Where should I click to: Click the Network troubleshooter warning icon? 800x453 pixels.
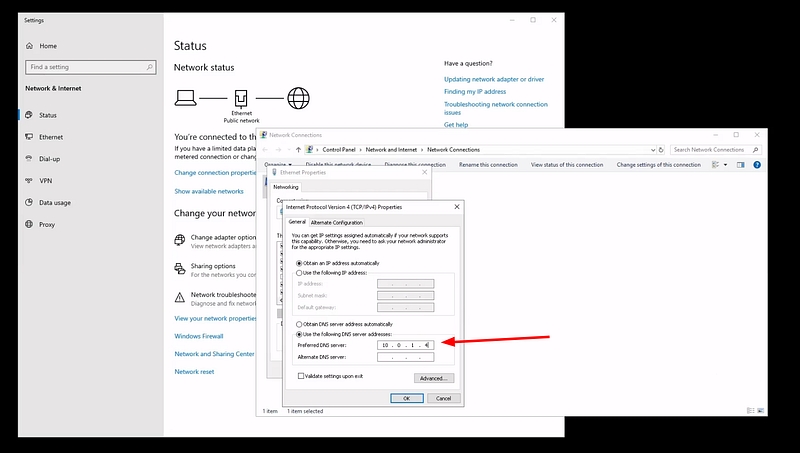[x=179, y=297]
